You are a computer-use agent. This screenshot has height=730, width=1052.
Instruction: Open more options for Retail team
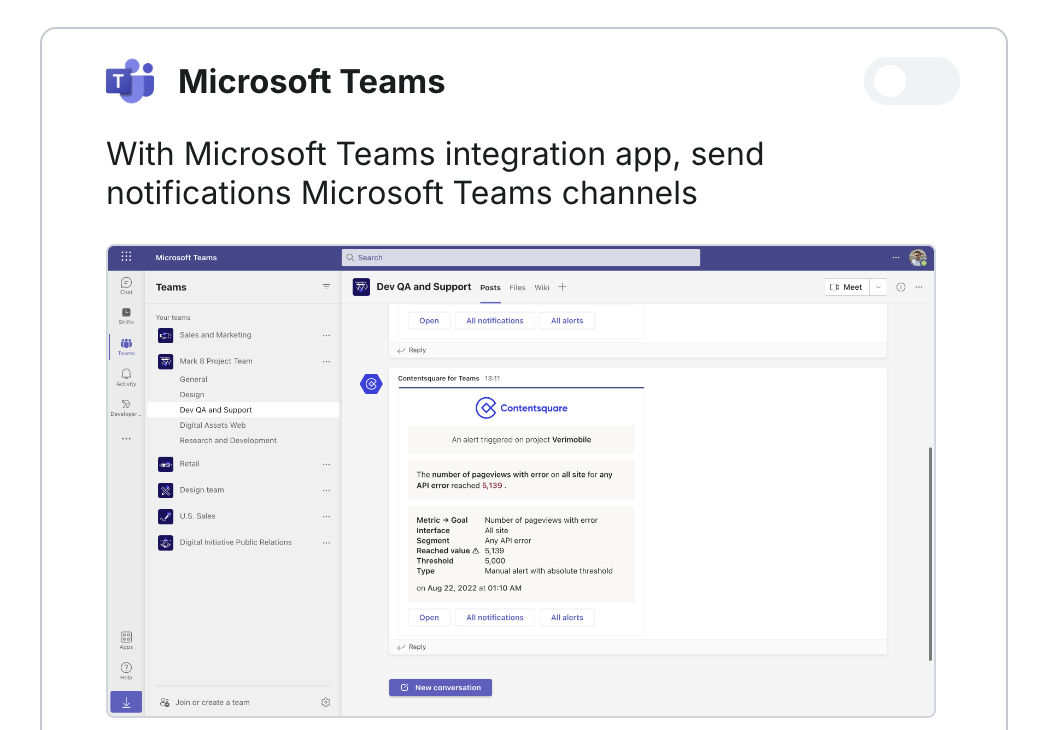click(326, 464)
